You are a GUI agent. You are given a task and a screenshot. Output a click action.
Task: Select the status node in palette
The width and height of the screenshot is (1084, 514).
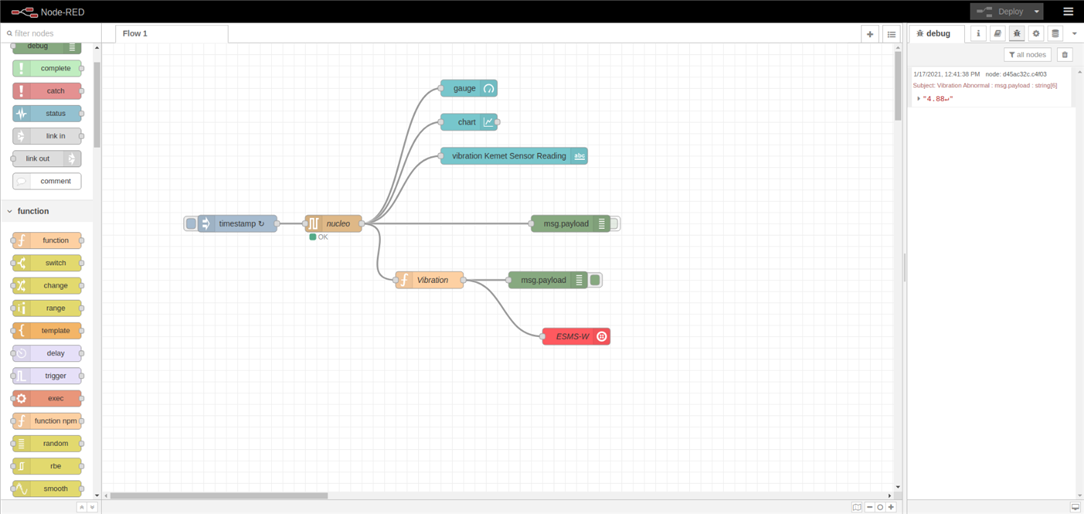[47, 113]
